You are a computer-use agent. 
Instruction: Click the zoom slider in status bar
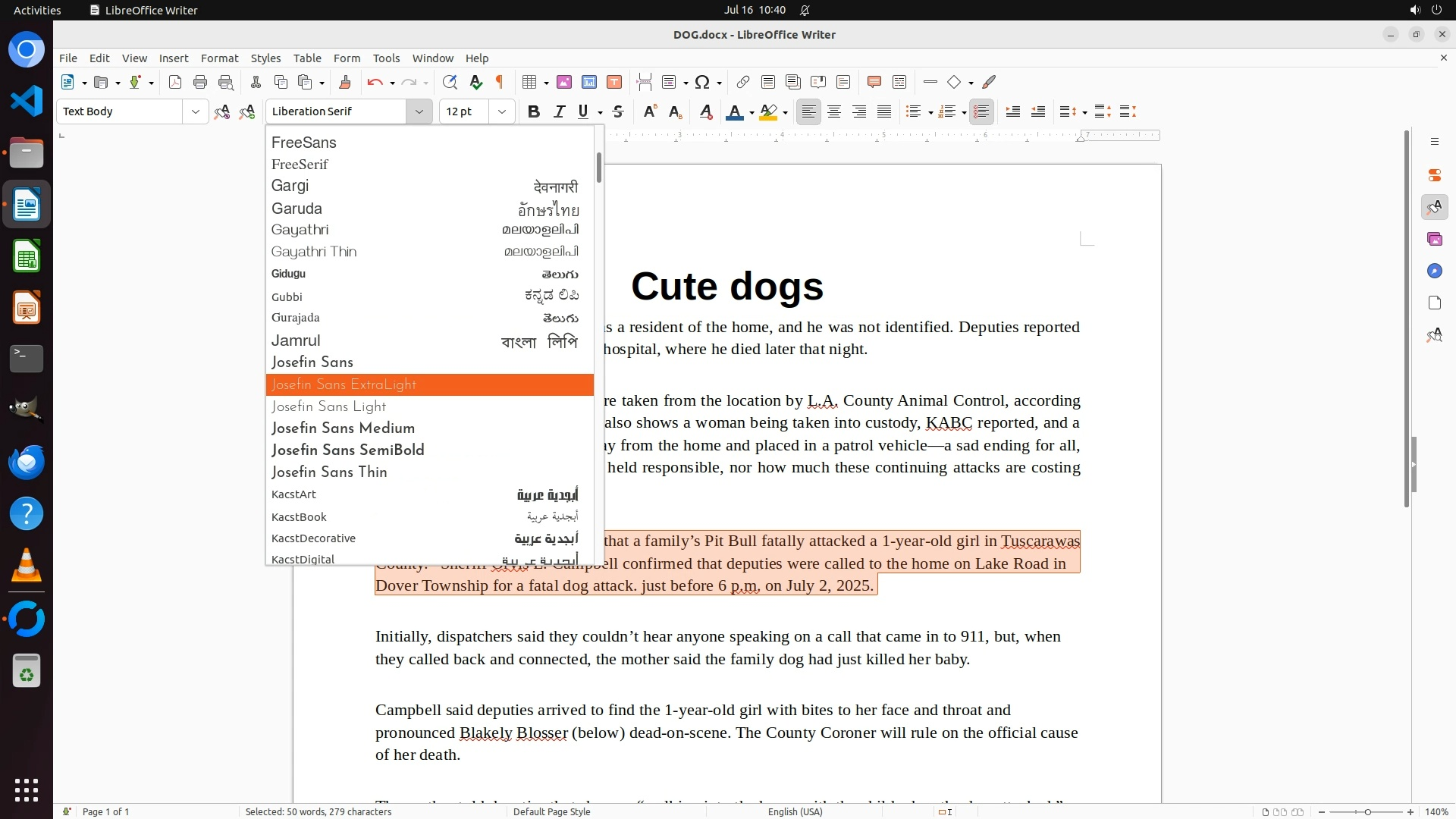point(1367,812)
